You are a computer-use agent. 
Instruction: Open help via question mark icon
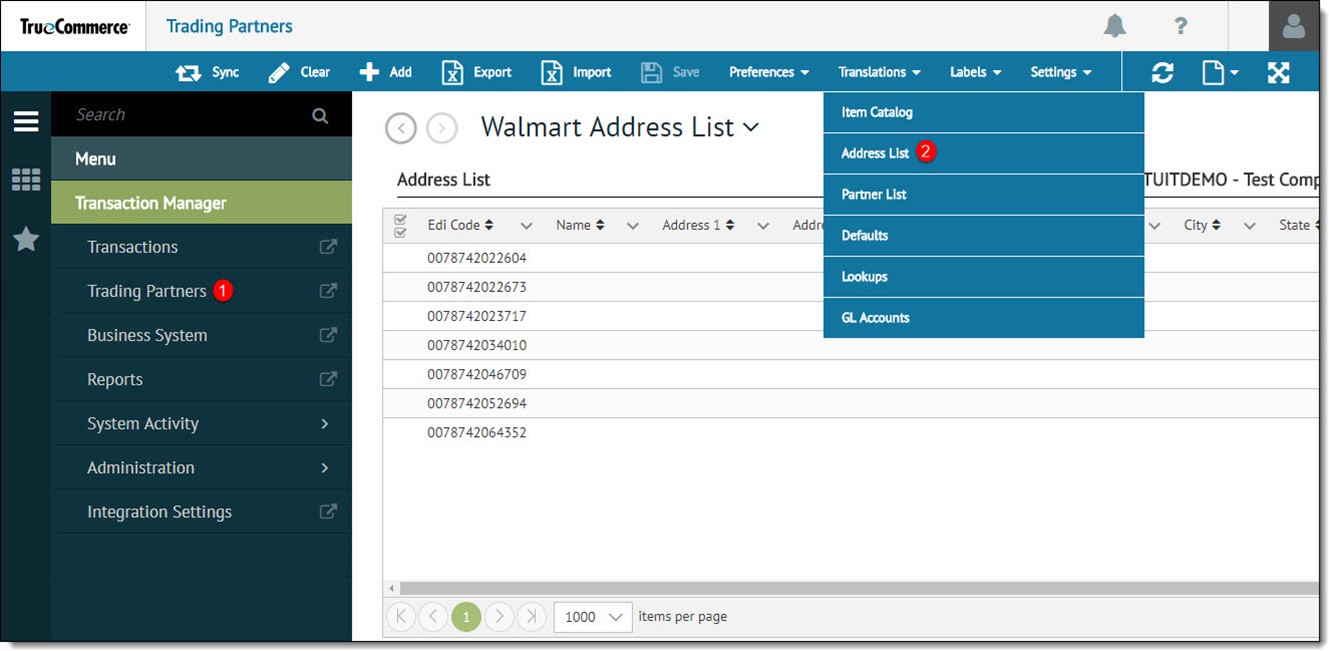tap(1181, 26)
